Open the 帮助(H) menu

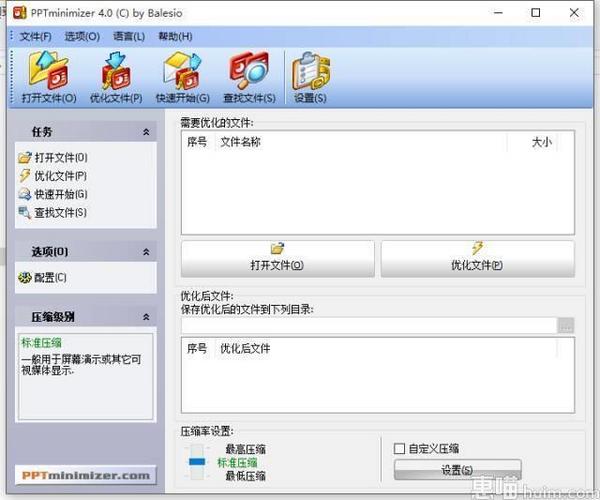tap(175, 37)
